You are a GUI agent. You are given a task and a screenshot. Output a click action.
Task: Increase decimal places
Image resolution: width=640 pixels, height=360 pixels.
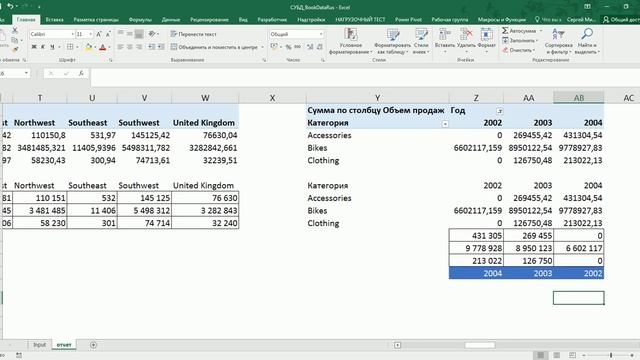[x=310, y=47]
